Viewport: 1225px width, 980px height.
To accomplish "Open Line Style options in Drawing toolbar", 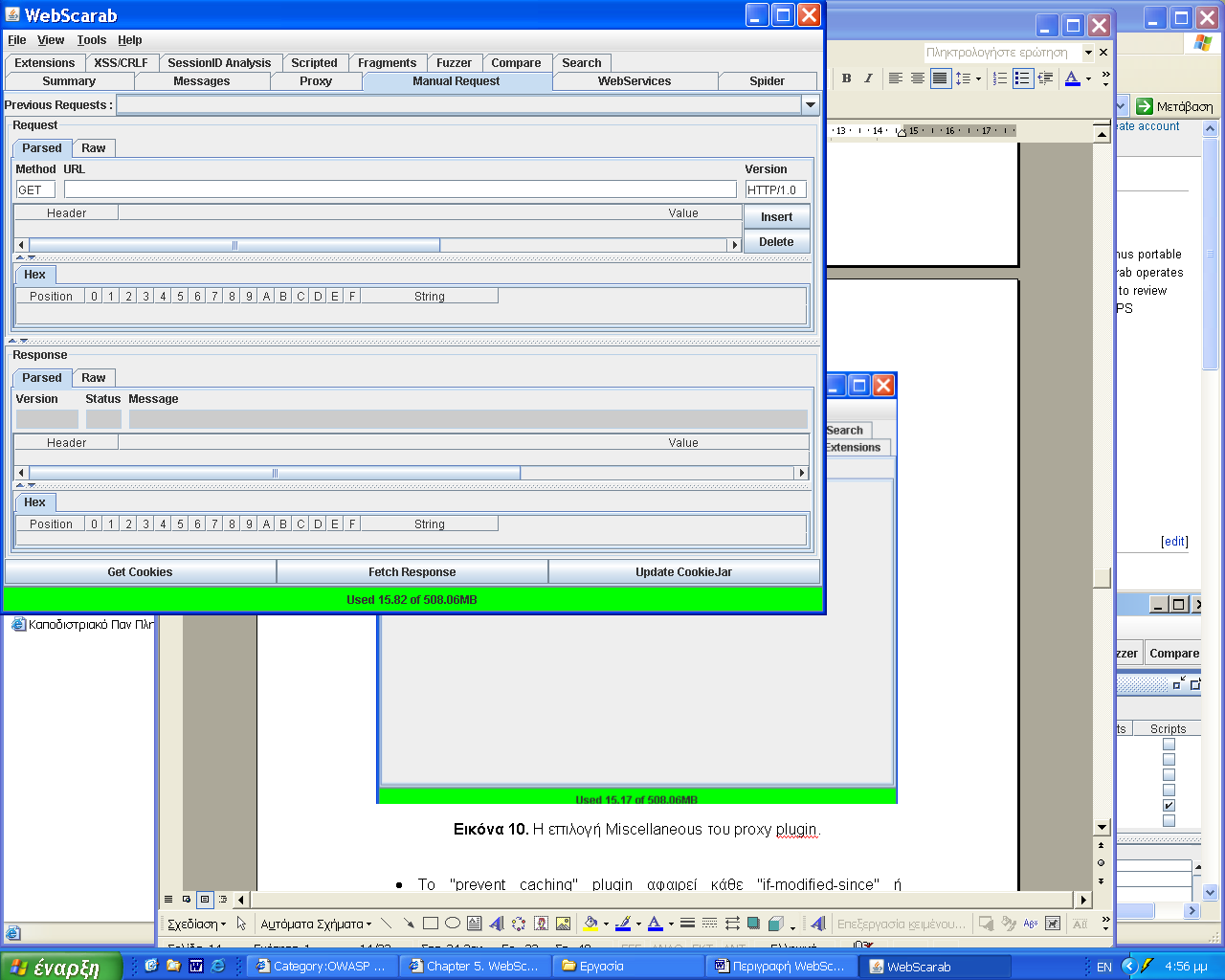I will click(687, 924).
